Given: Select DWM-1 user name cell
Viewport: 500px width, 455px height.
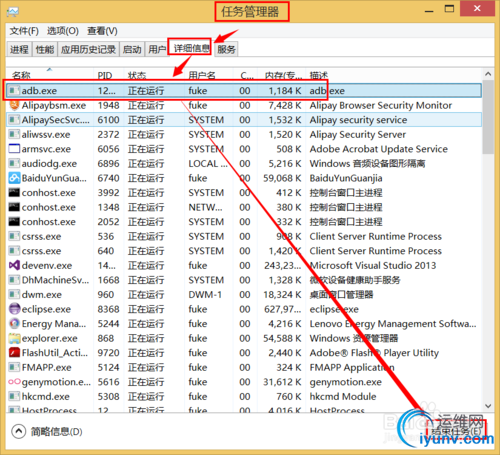Looking at the screenshot, I should [205, 294].
